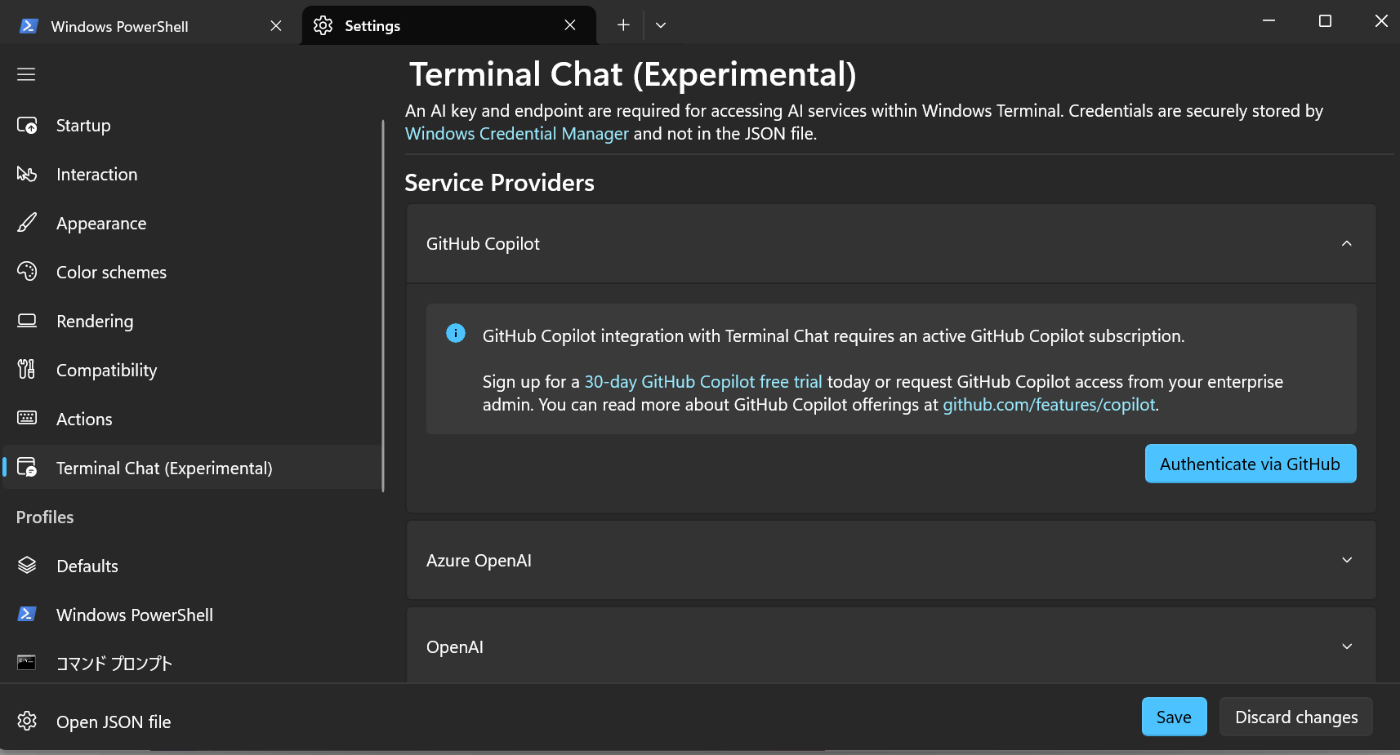Click the Windows PowerShell profile icon

(x=27, y=615)
